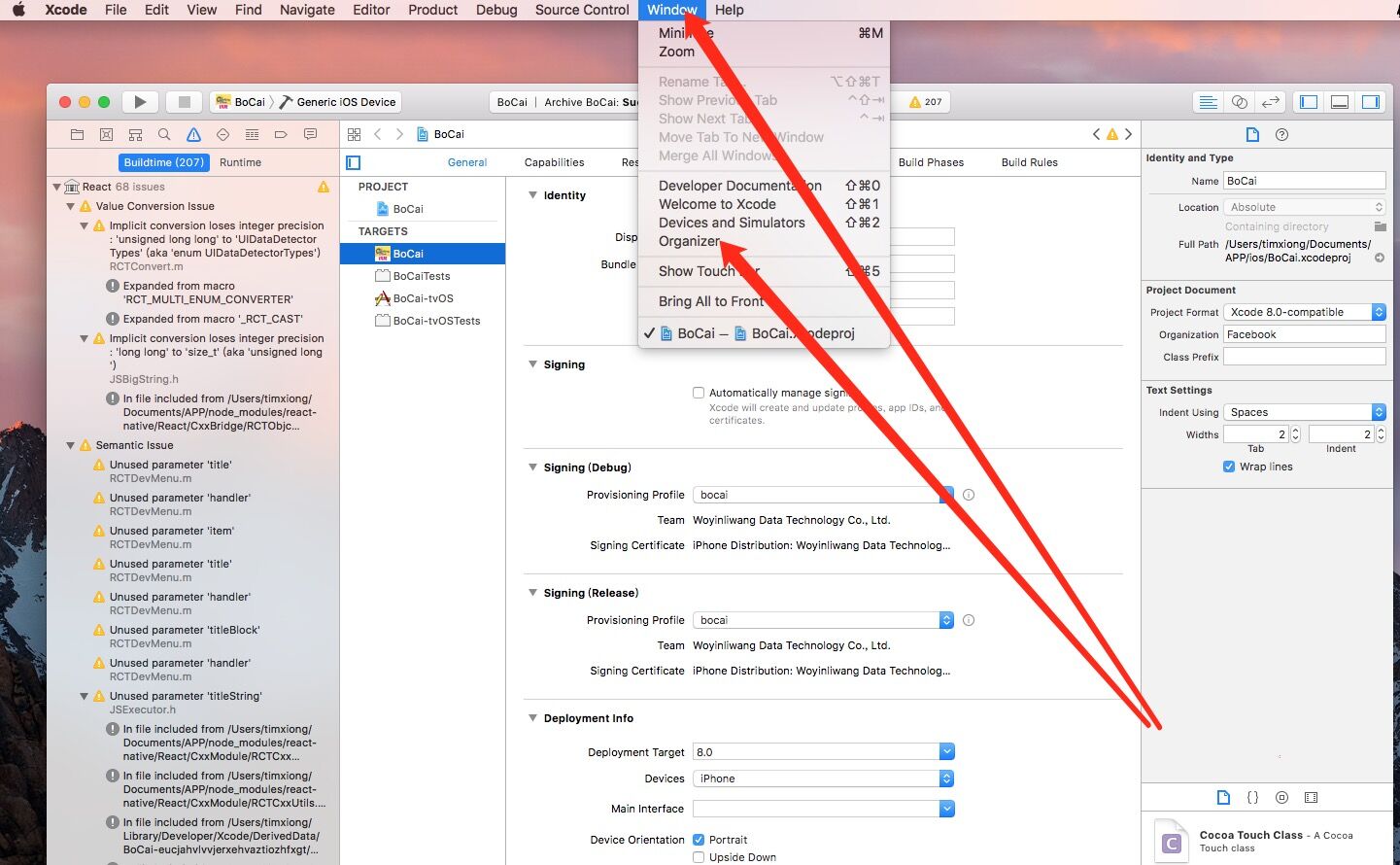Enable Automatically manage signing checkbox
This screenshot has height=865, width=1400.
[x=699, y=393]
